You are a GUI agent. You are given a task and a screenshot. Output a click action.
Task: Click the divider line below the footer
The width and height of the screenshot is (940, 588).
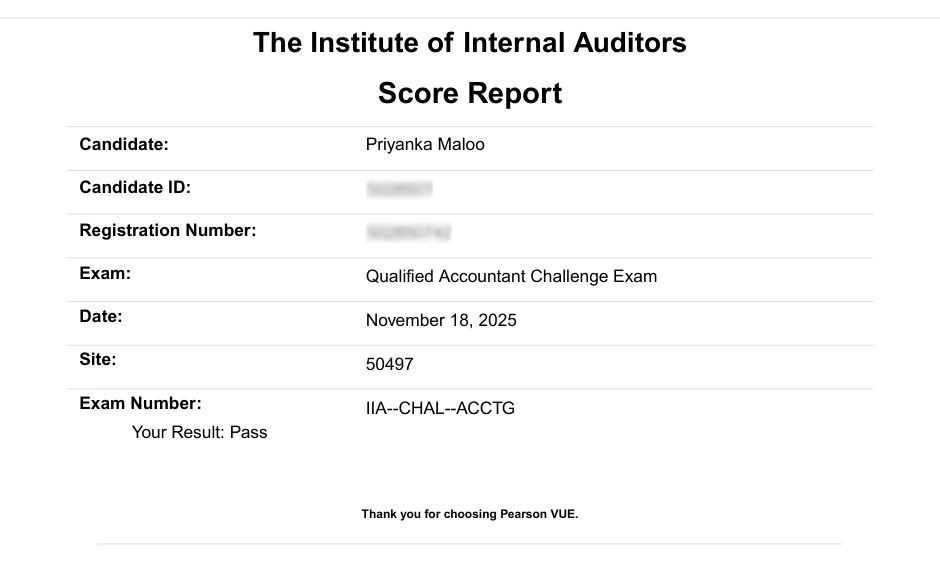pos(470,544)
